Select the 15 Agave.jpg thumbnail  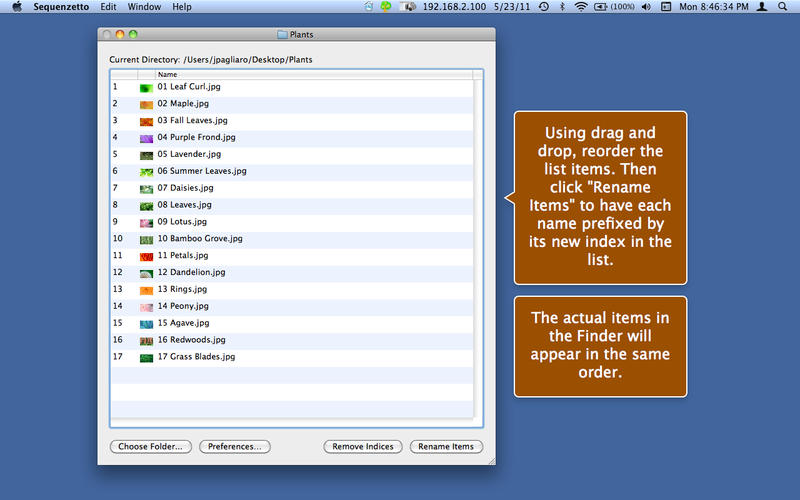point(146,323)
